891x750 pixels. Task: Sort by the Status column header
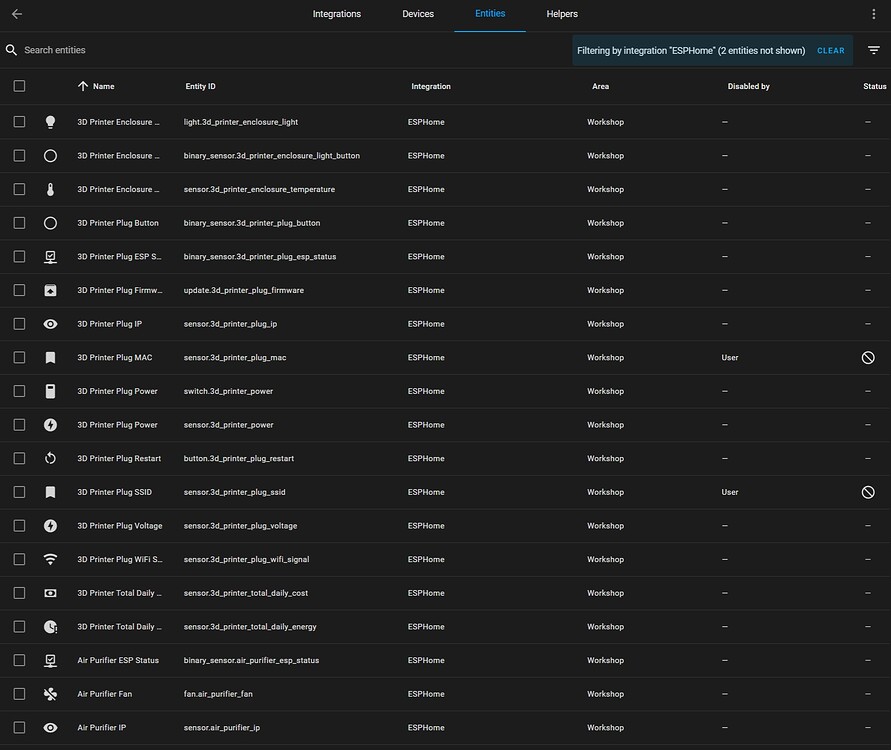[x=875, y=86]
